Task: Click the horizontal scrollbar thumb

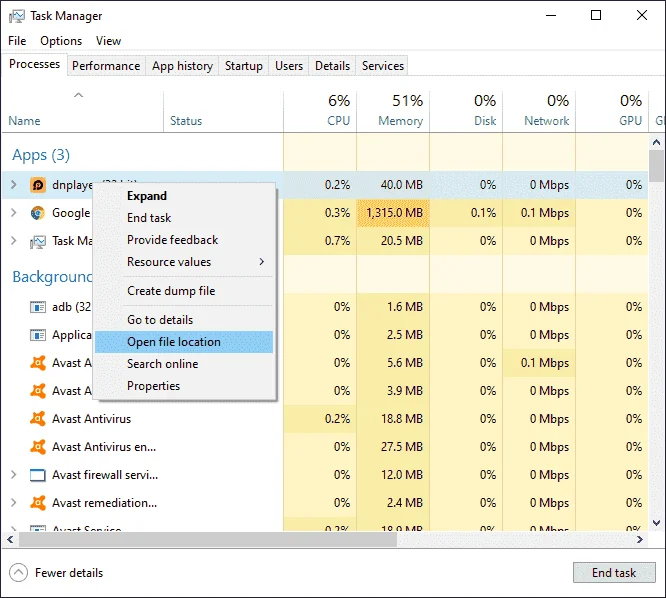Action: click(208, 539)
